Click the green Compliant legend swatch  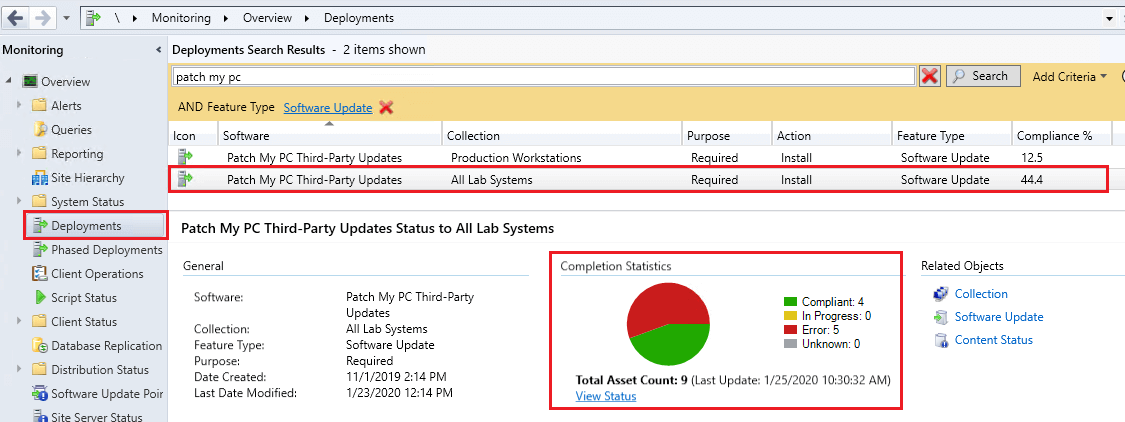point(790,302)
